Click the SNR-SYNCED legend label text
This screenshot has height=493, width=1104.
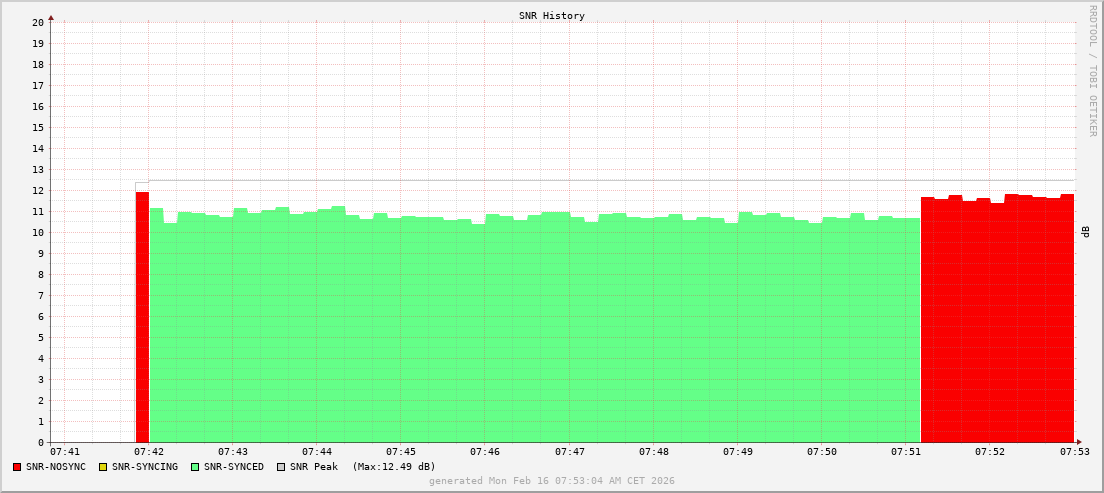coord(234,467)
